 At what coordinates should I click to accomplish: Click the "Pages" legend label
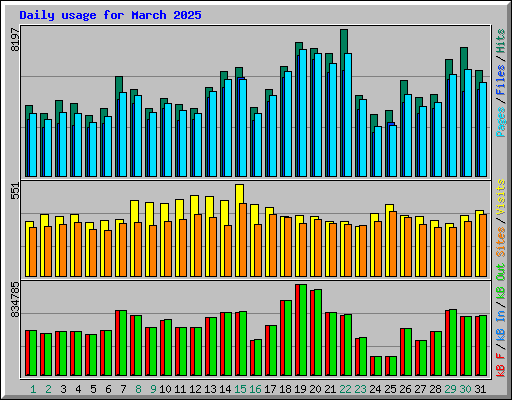[500, 122]
